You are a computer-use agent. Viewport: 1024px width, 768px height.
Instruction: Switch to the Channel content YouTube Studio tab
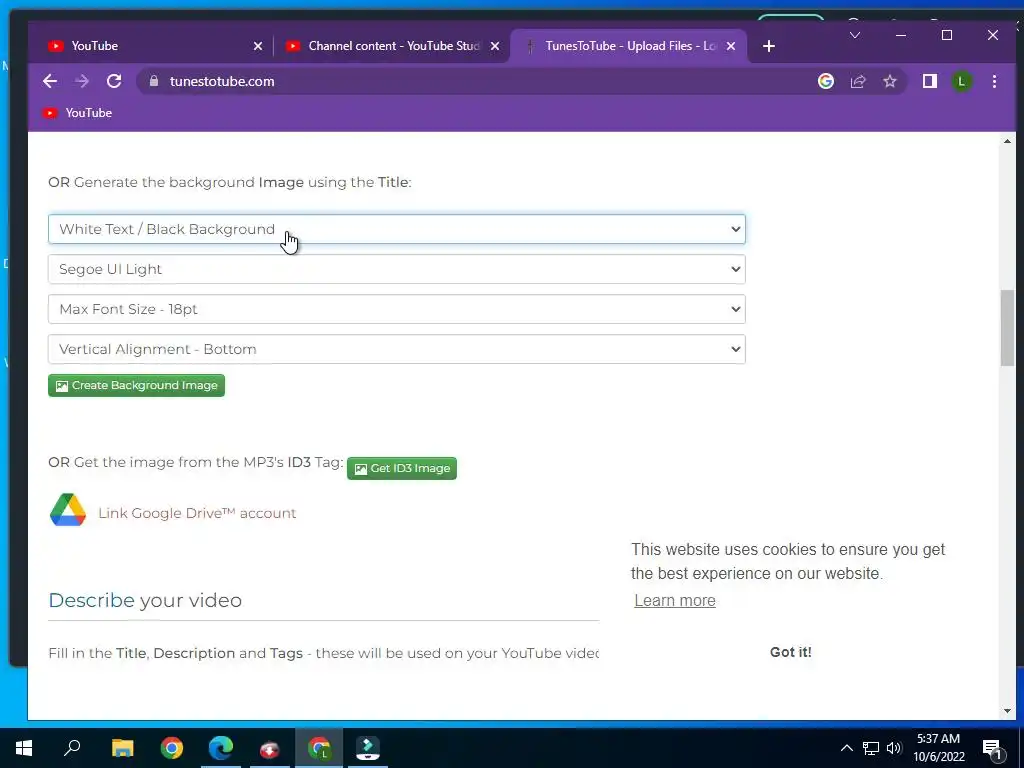392,46
